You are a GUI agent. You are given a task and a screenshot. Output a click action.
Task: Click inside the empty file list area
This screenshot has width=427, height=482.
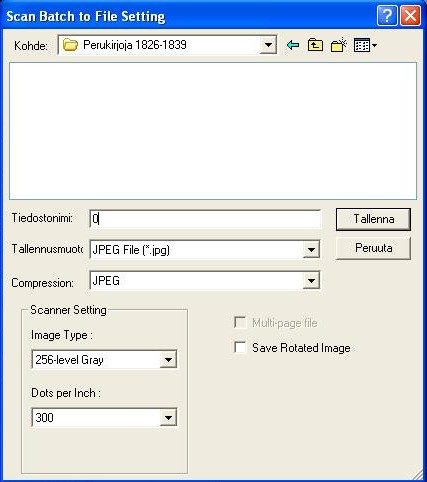[213, 131]
